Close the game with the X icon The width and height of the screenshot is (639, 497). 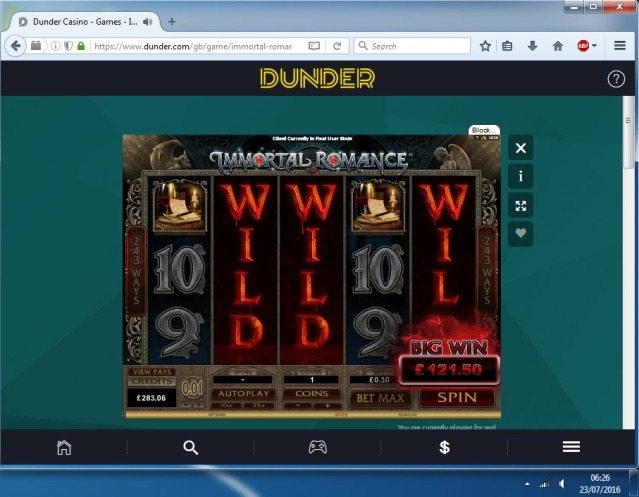click(x=520, y=148)
